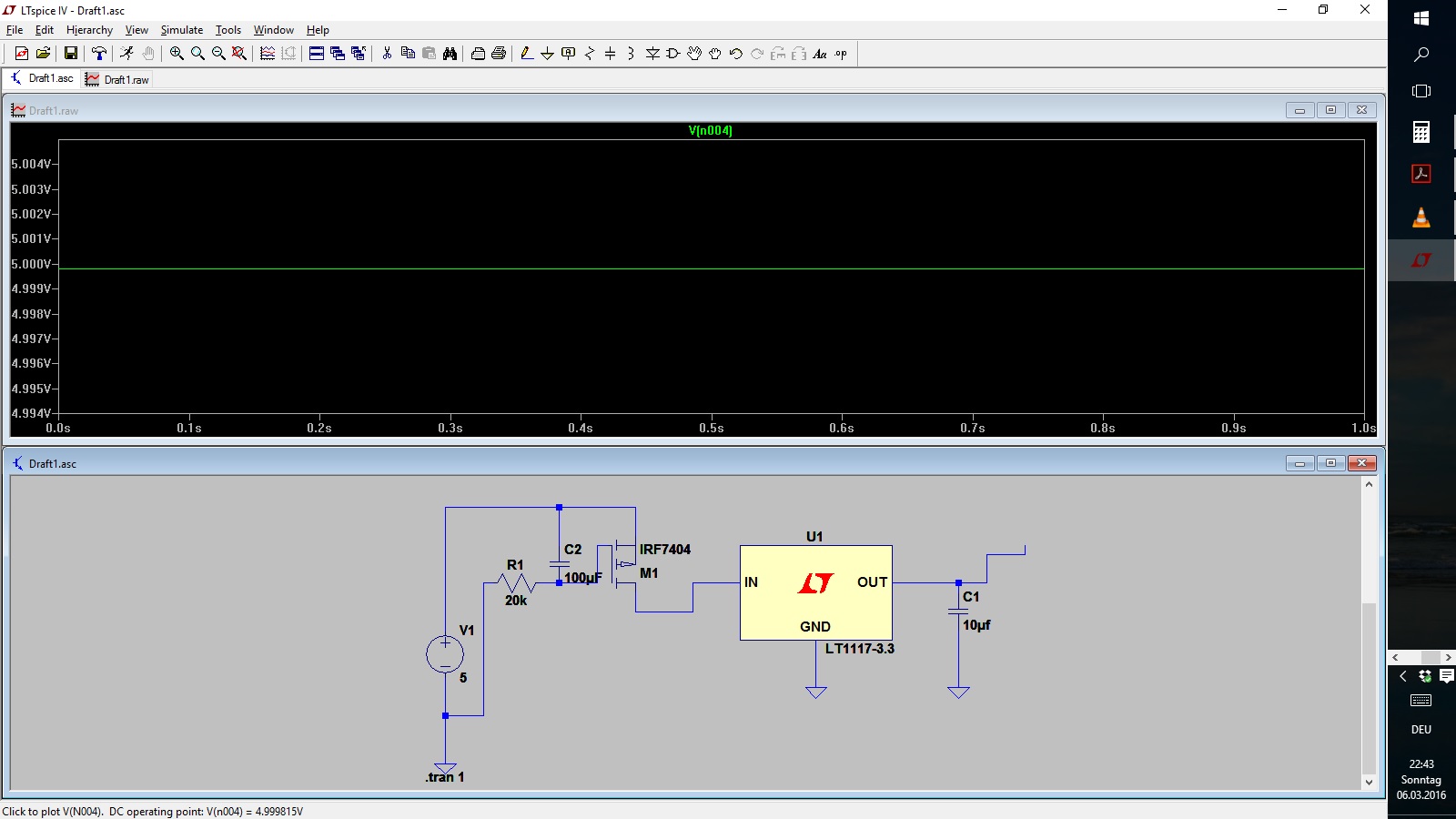Click the Pick Visible Traces icon
The width and height of the screenshot is (1456, 819).
point(268,54)
